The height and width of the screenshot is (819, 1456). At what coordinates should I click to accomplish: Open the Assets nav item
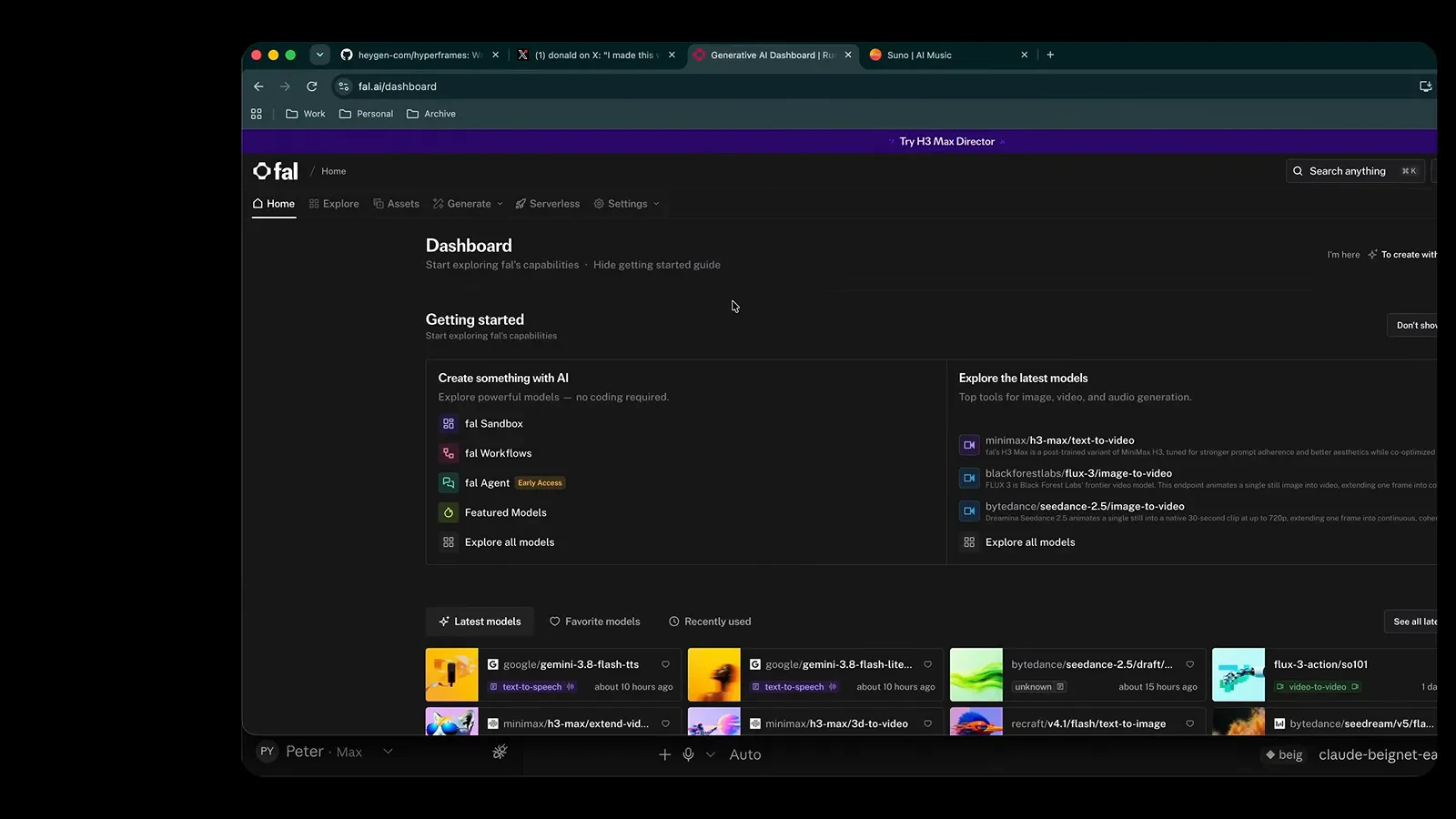pyautogui.click(x=396, y=204)
